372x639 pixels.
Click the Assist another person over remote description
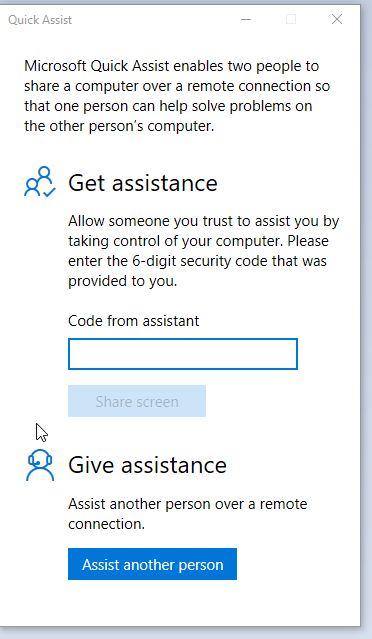pos(187,513)
